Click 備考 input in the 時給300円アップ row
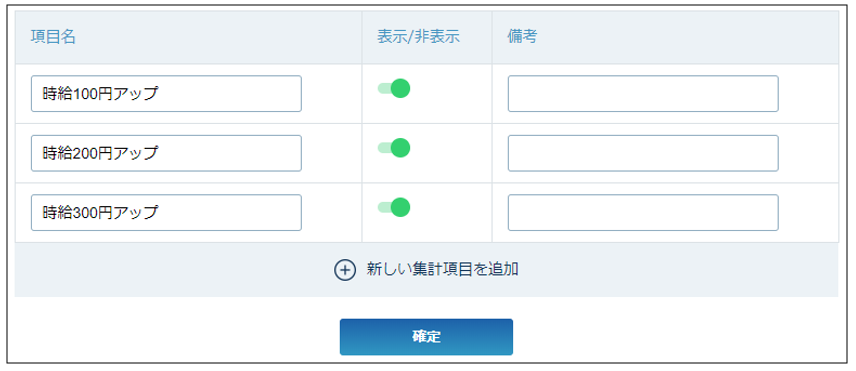 click(643, 213)
